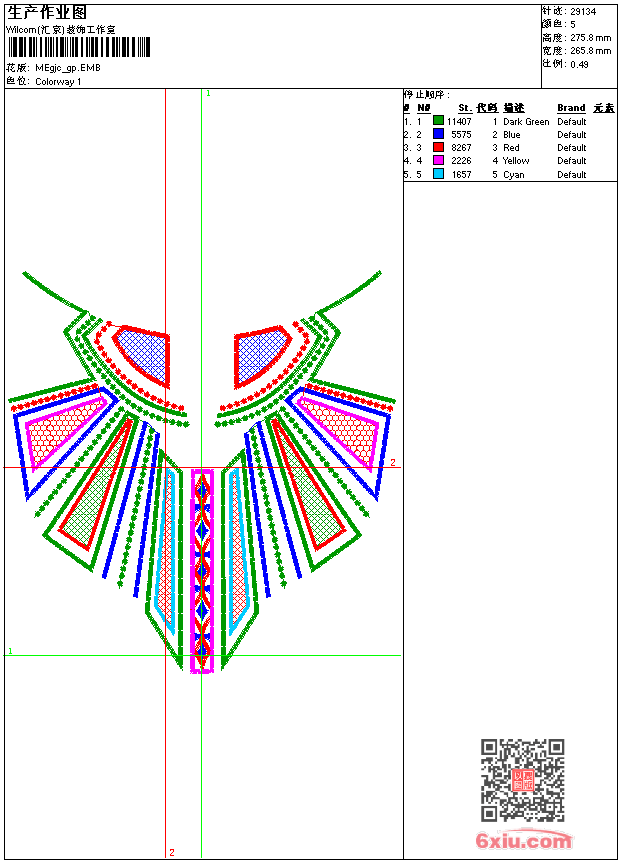Click the Cyan thread color swatch

pos(438,174)
